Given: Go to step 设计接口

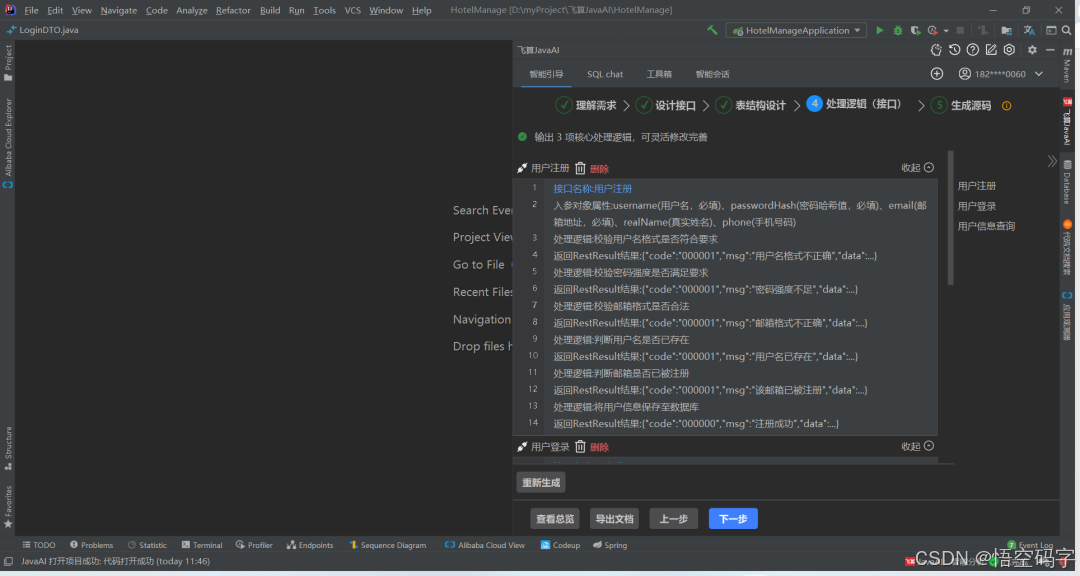Looking at the screenshot, I should (x=665, y=105).
